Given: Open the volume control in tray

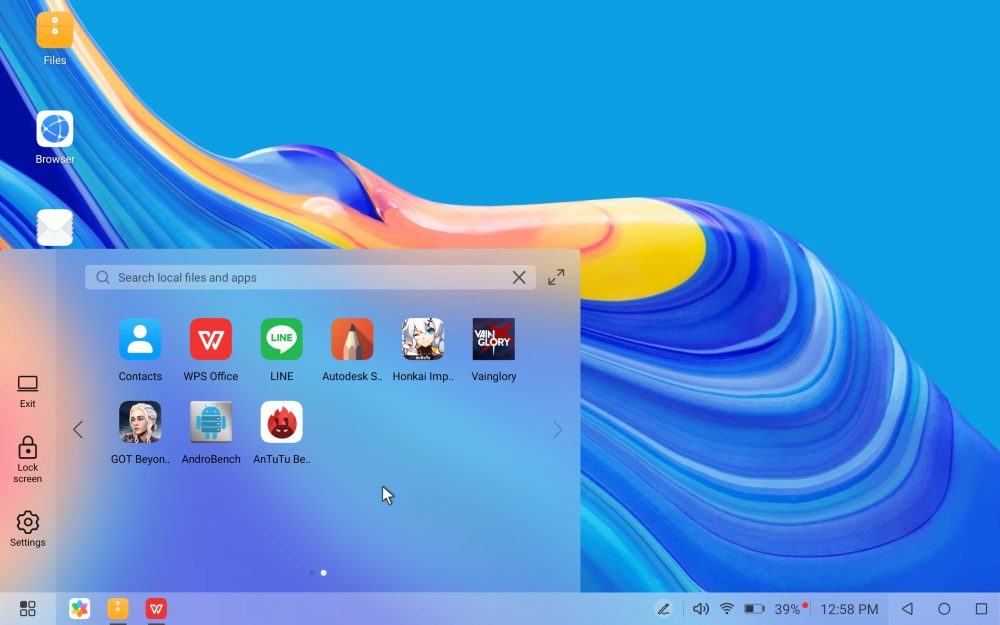Looking at the screenshot, I should click(x=700, y=609).
